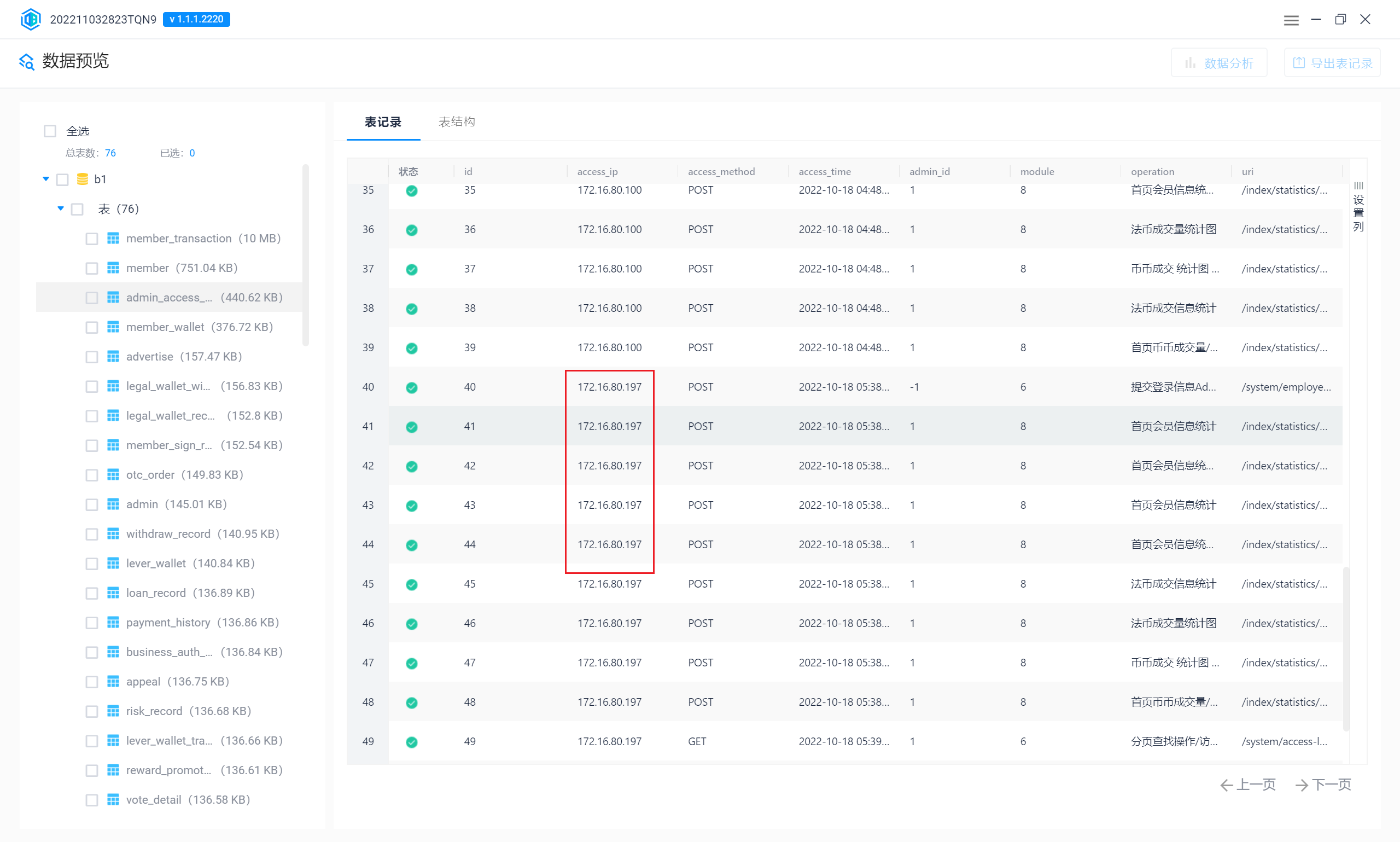
Task: Click the module column header
Action: point(1037,171)
